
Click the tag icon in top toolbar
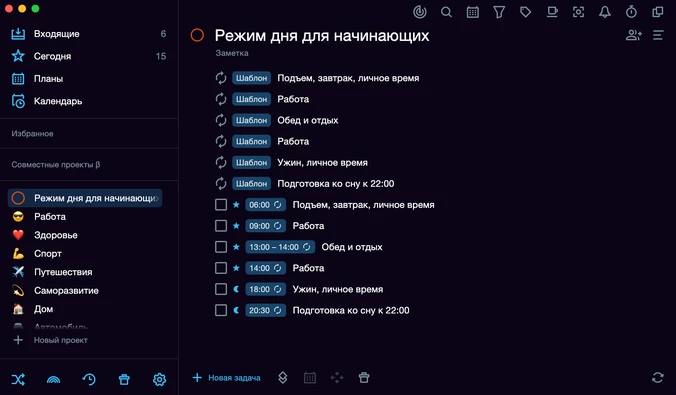click(x=525, y=12)
